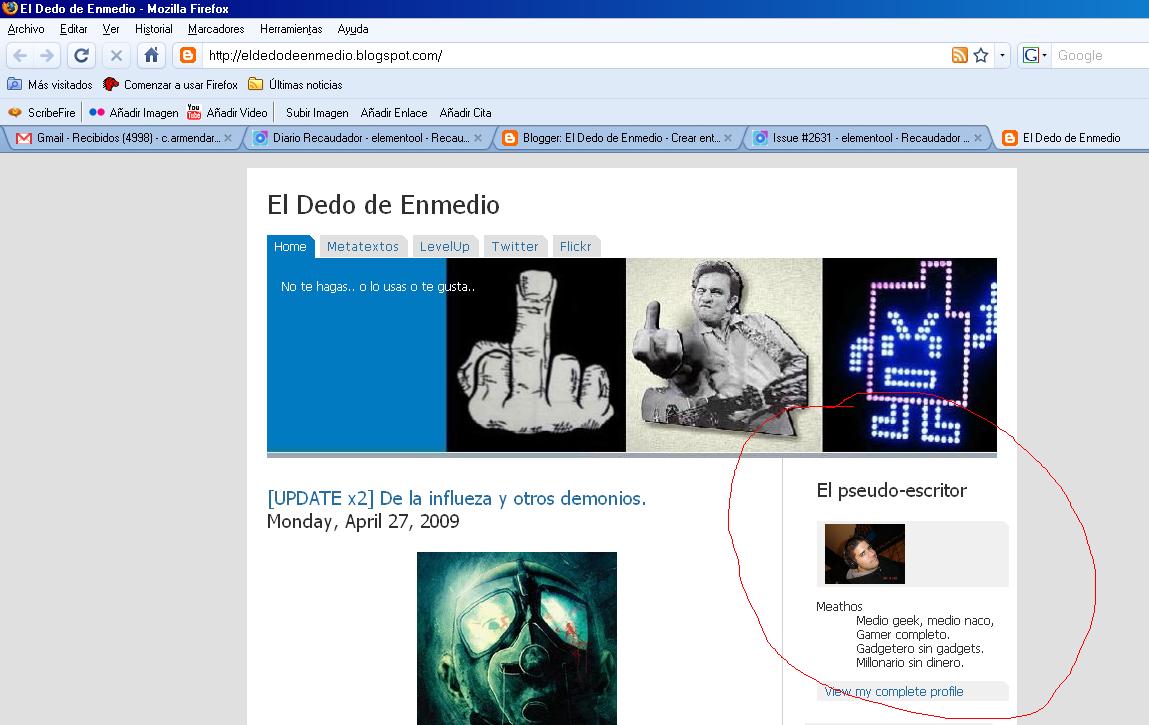1149x725 pixels.
Task: Open the LevelUp blog tab
Action: tap(445, 246)
